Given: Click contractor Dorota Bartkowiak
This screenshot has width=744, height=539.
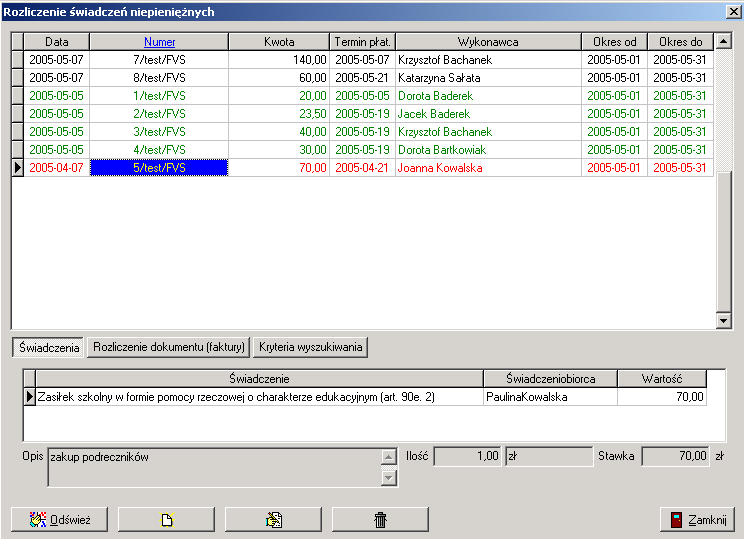Looking at the screenshot, I should tap(442, 150).
